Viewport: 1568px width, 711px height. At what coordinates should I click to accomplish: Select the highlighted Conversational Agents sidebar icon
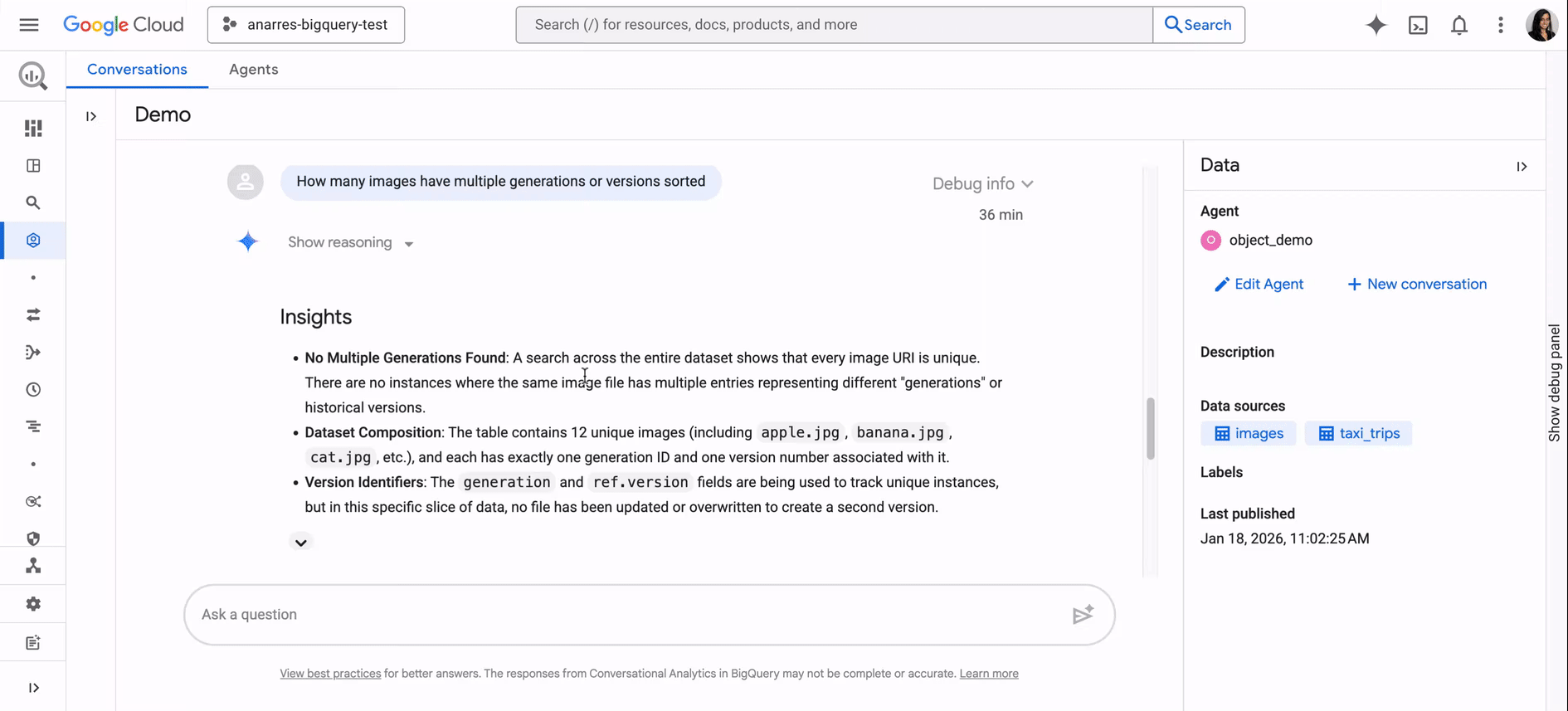coord(33,240)
